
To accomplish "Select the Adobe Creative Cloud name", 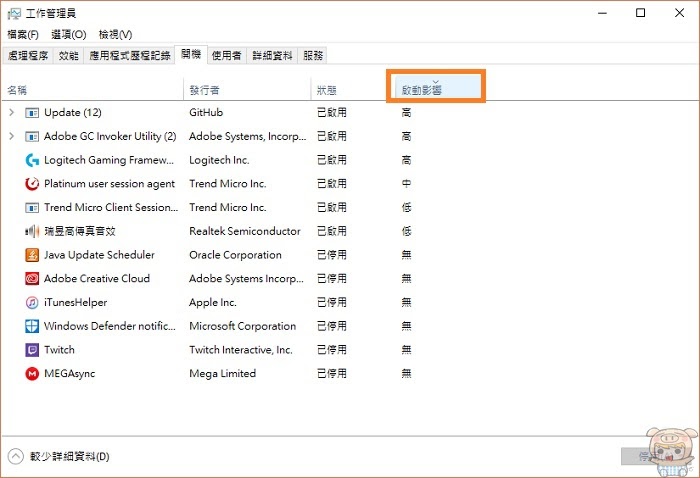I will [x=97, y=278].
